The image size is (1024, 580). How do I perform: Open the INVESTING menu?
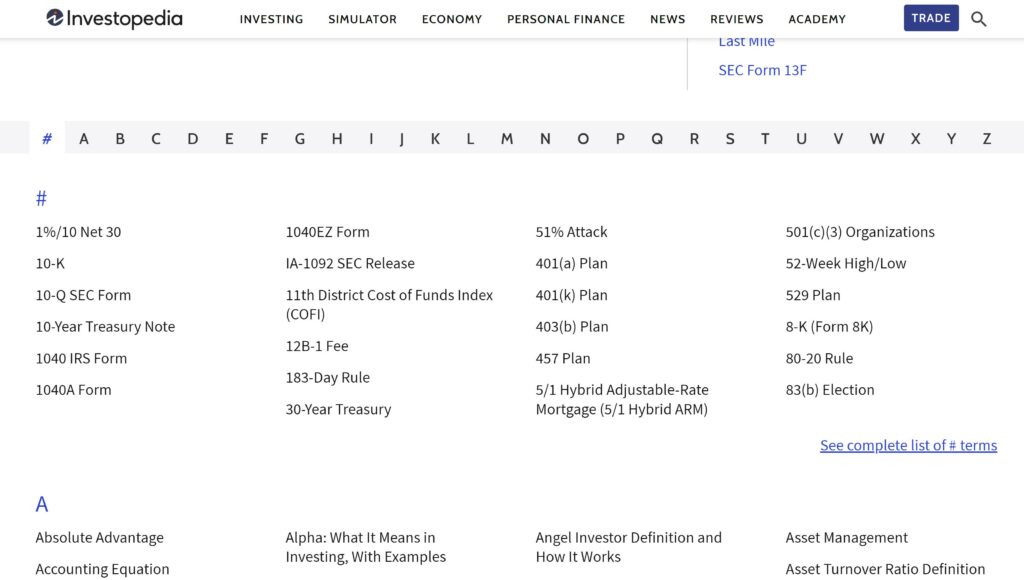(x=271, y=18)
